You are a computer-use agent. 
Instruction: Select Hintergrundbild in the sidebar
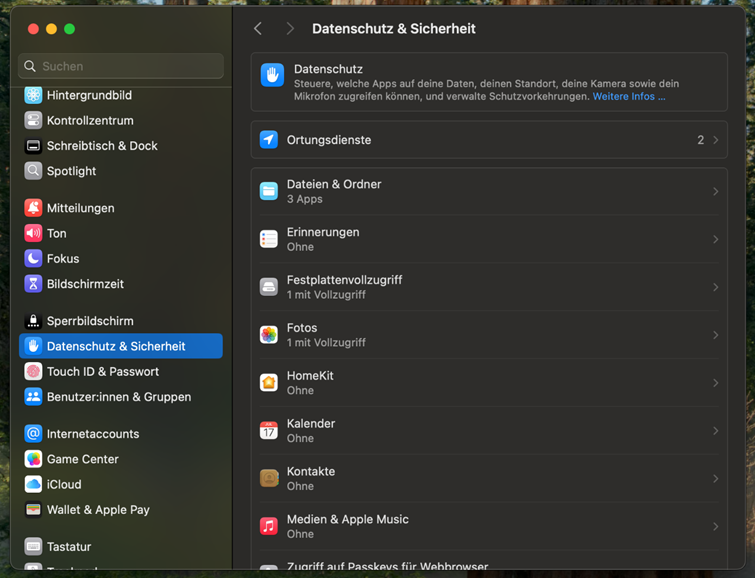point(89,95)
